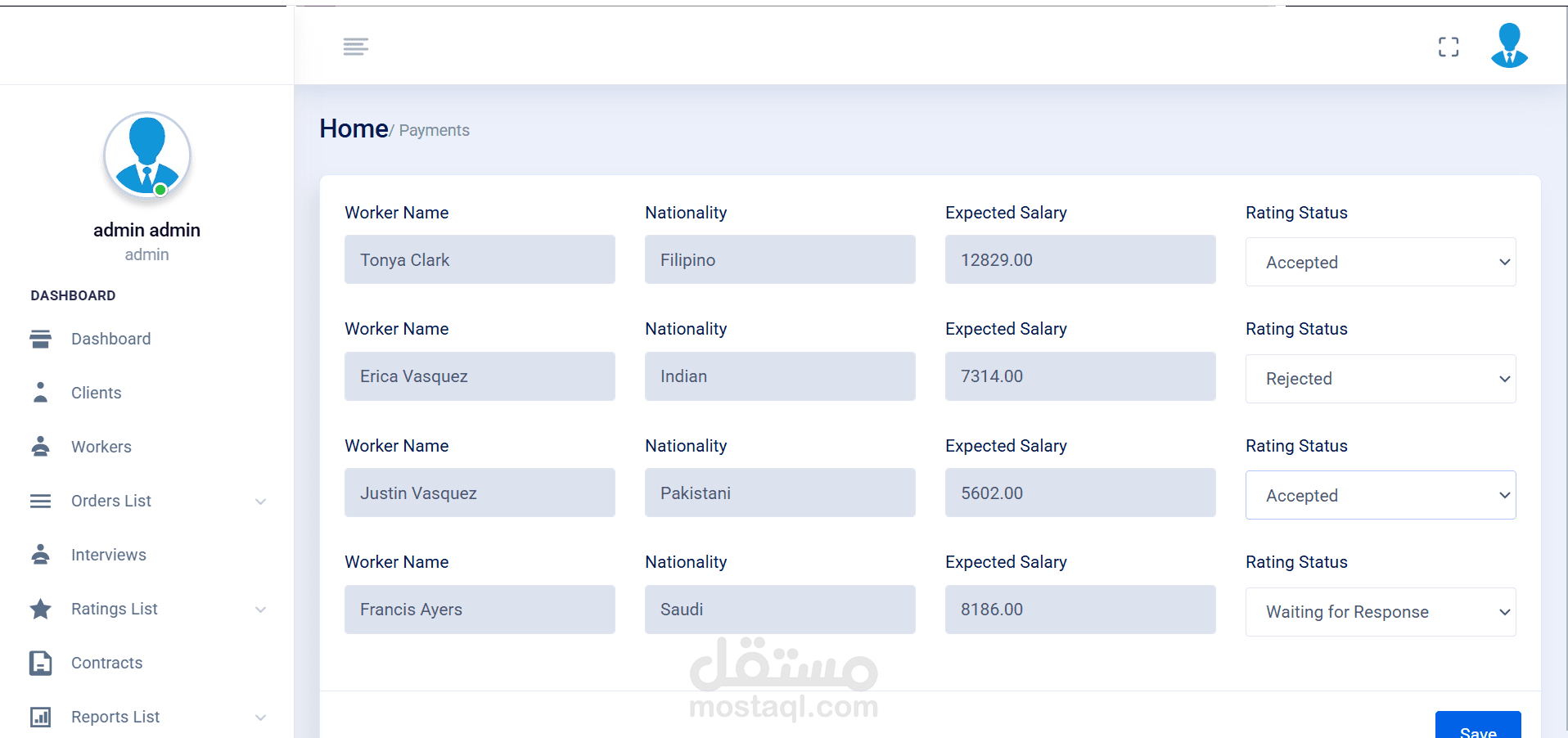Screen dimensions: 1568x738
Task: Expand the Orders List submenu chevron
Action: 260,502
